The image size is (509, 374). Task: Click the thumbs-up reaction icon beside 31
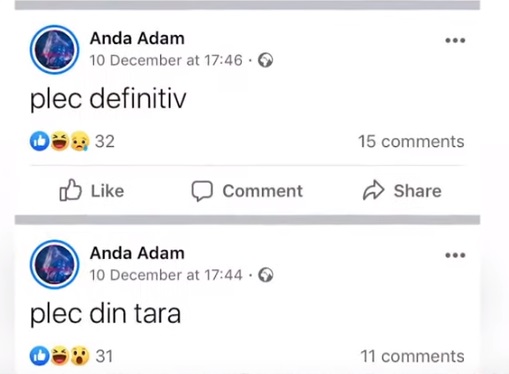point(40,356)
